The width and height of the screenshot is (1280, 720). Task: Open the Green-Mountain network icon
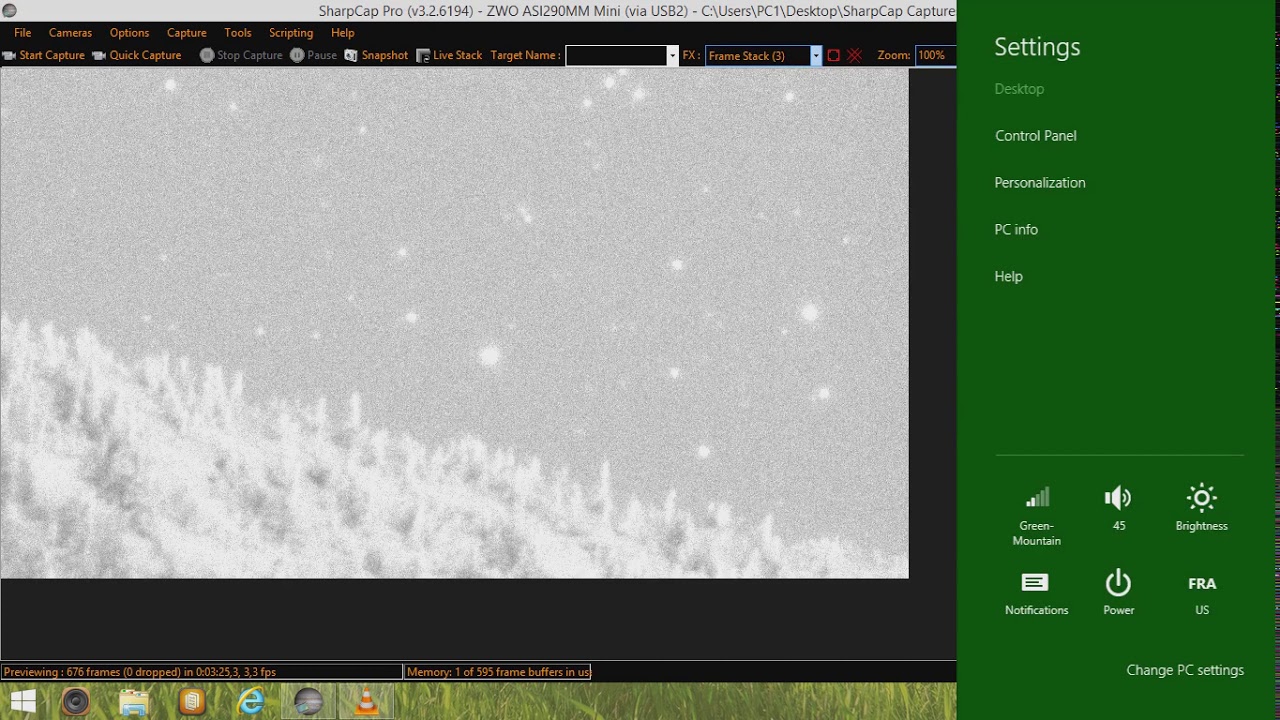point(1037,516)
